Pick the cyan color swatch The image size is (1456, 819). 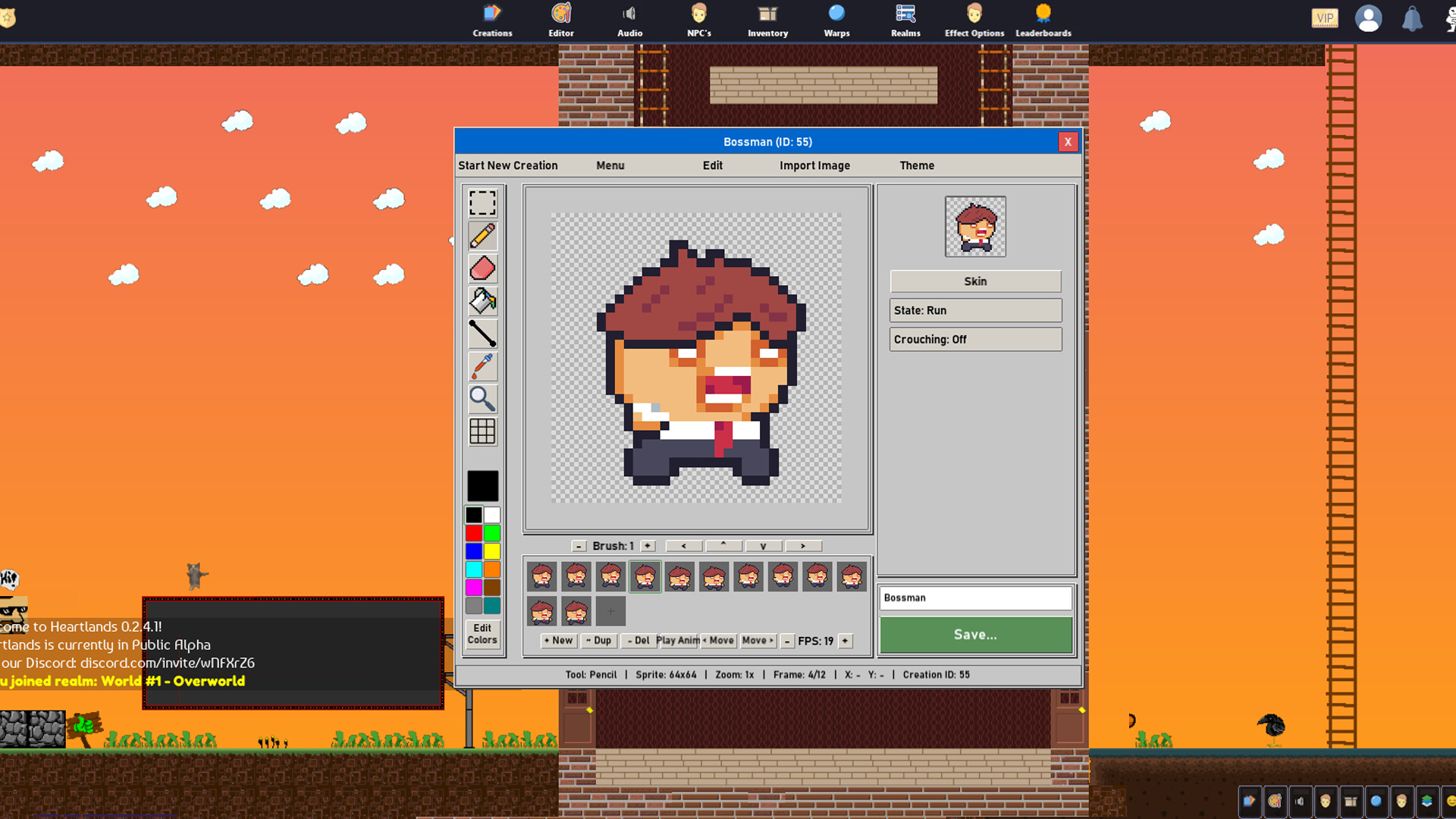[474, 570]
